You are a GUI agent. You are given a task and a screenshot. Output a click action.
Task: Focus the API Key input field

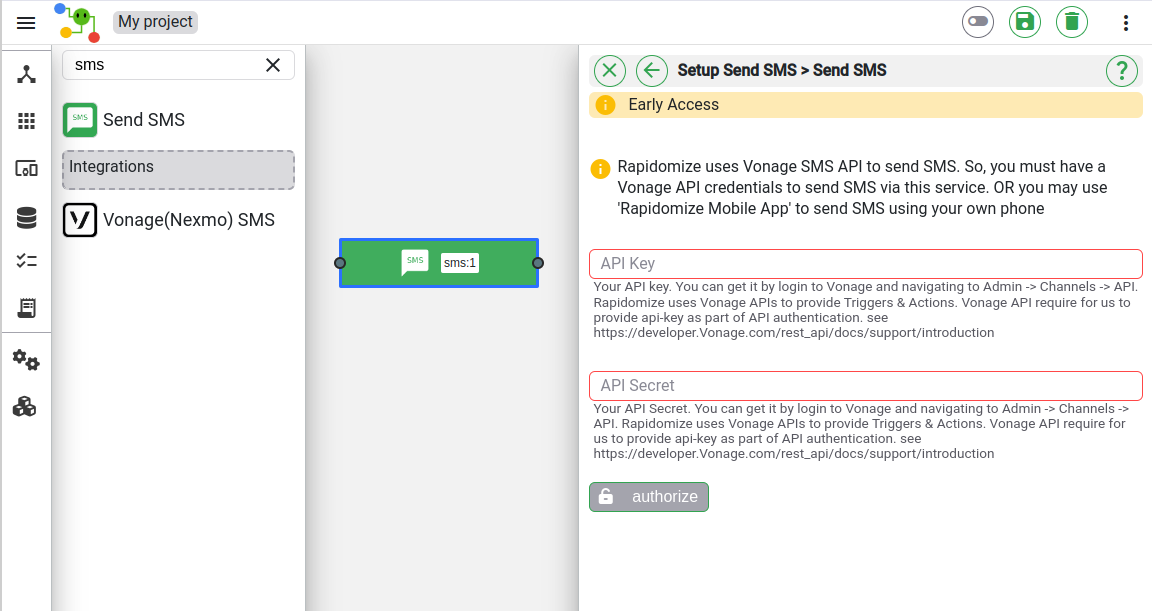pos(865,264)
